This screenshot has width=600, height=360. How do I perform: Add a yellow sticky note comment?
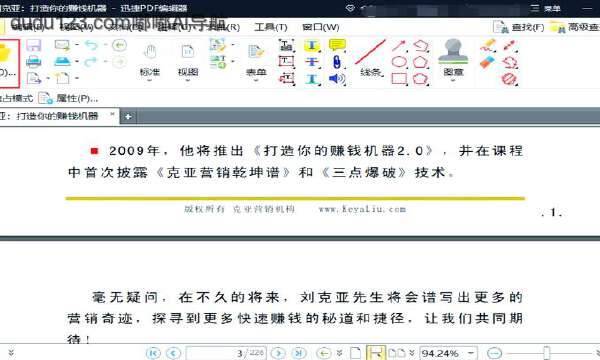[x=337, y=45]
